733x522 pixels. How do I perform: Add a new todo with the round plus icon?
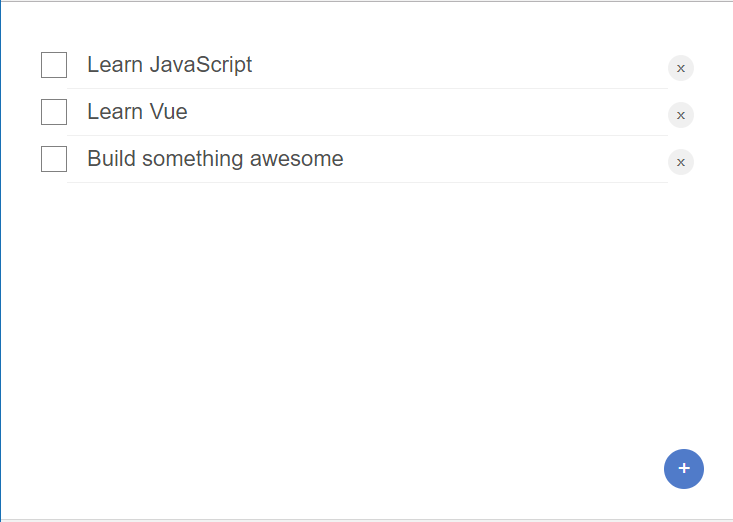tap(684, 469)
